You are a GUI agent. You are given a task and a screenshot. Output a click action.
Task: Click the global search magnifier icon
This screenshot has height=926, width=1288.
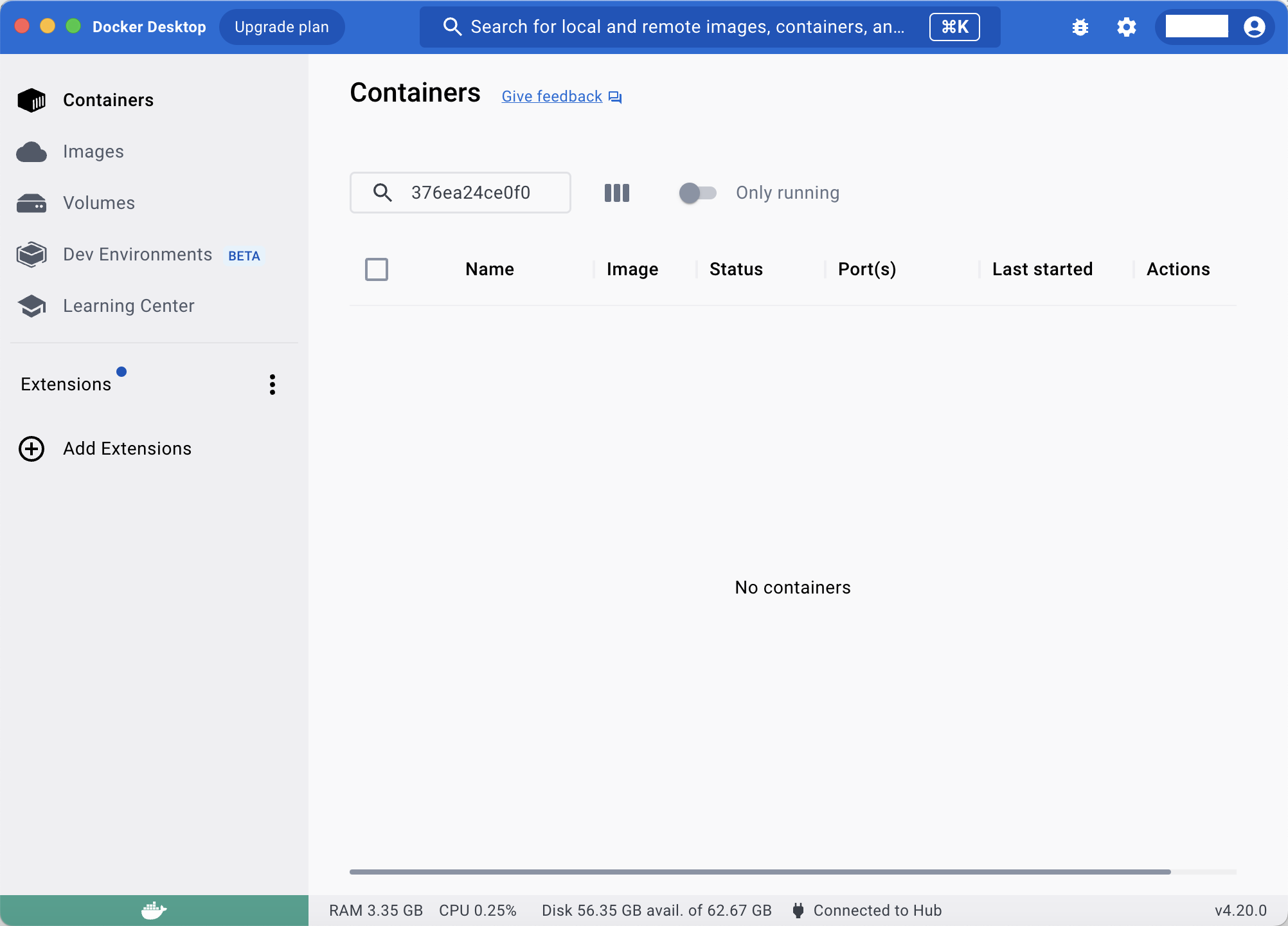point(452,27)
